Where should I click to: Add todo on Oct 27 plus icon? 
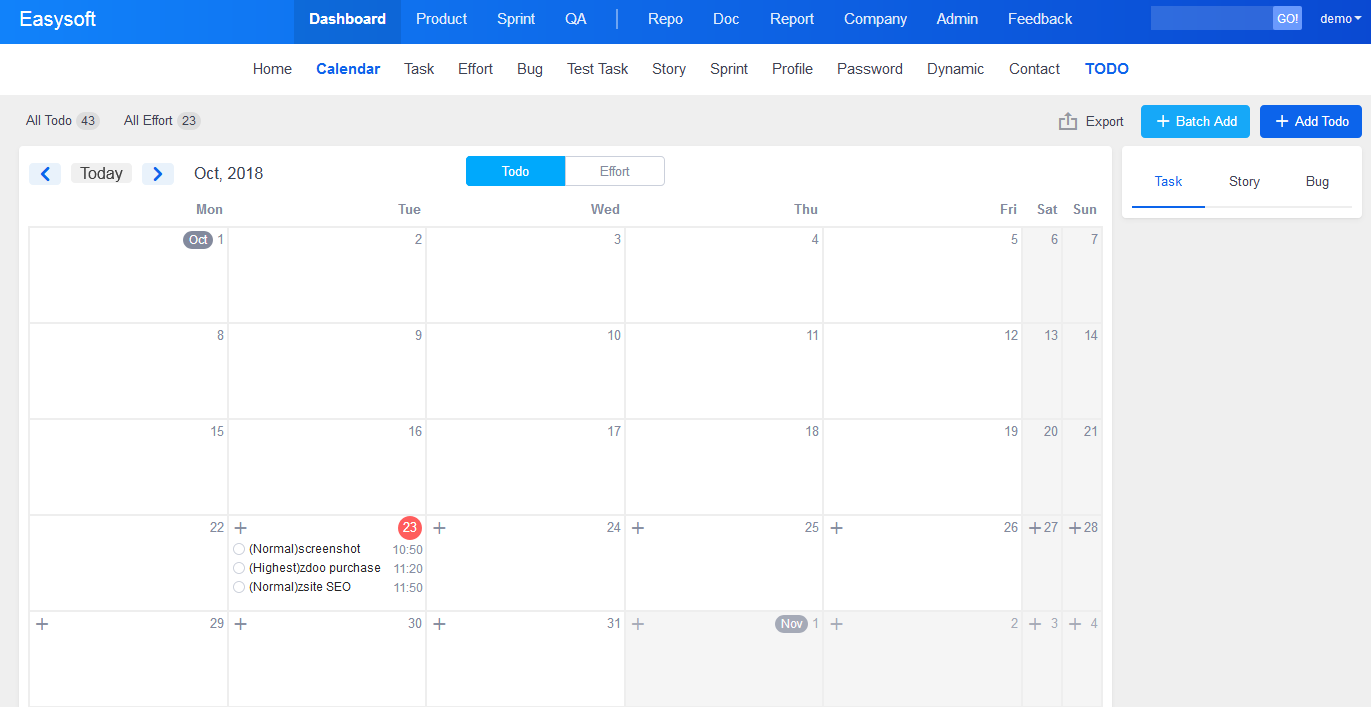[x=1035, y=528]
